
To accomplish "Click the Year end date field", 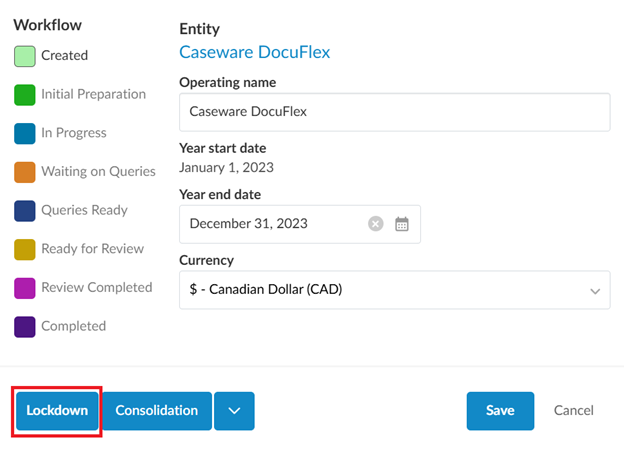I will pyautogui.click(x=270, y=224).
